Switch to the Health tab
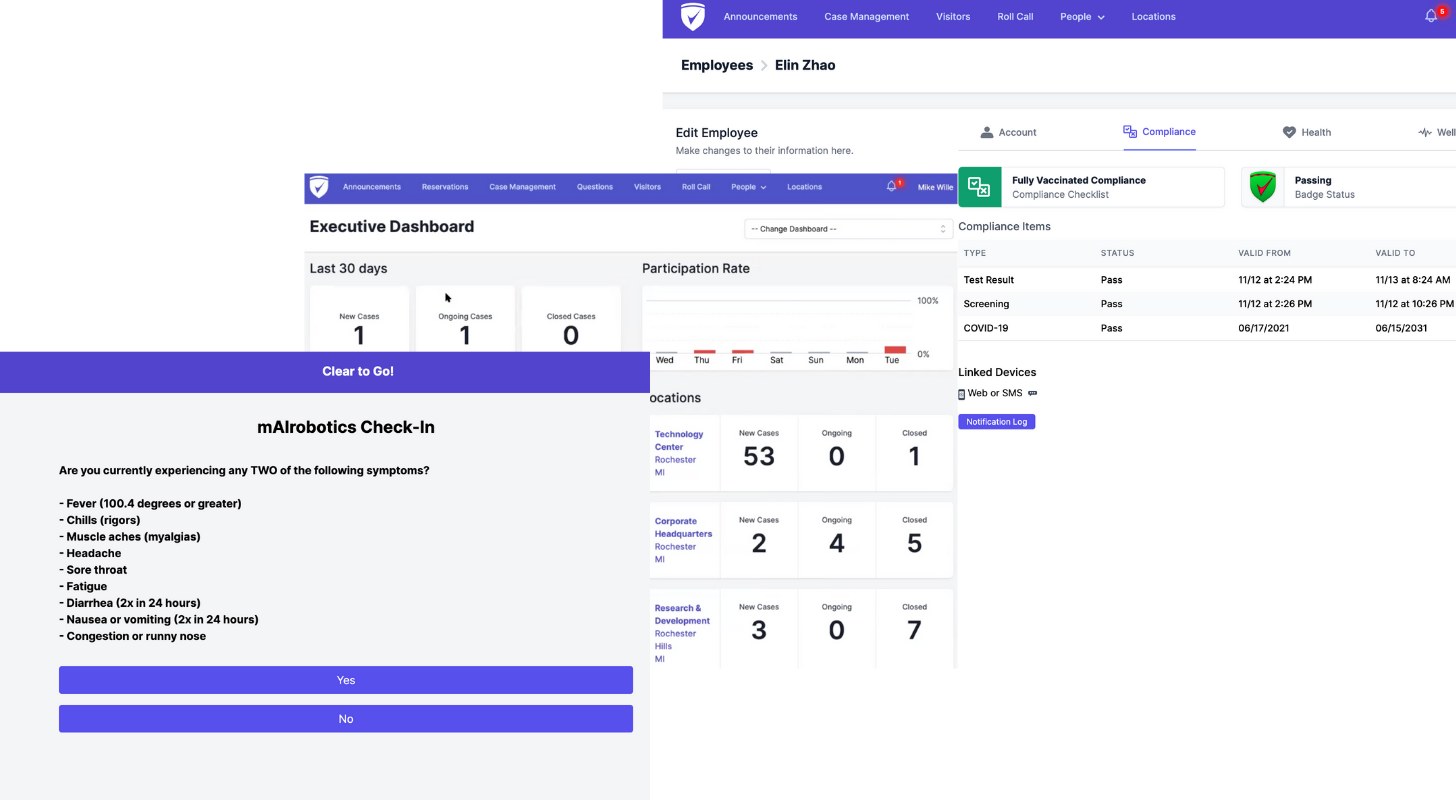1456x800 pixels. [1307, 132]
